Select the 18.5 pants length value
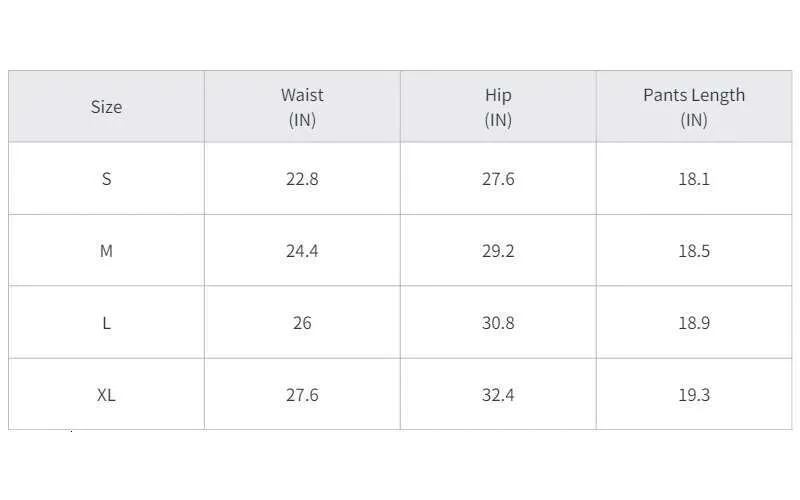The image size is (800, 500). click(x=694, y=251)
